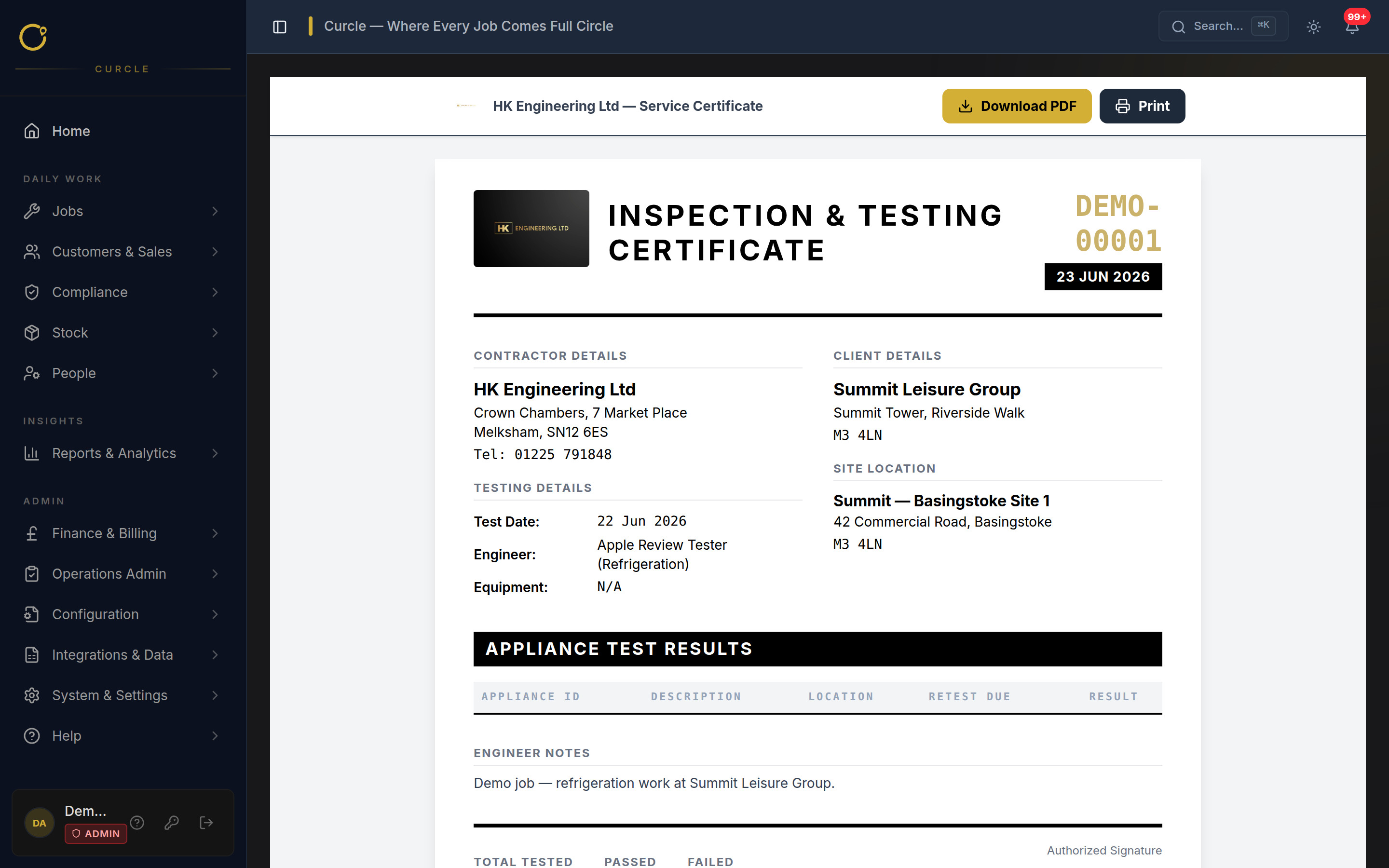Expand Finance & Billing chevron
This screenshot has width=1389, height=868.
pos(215,533)
